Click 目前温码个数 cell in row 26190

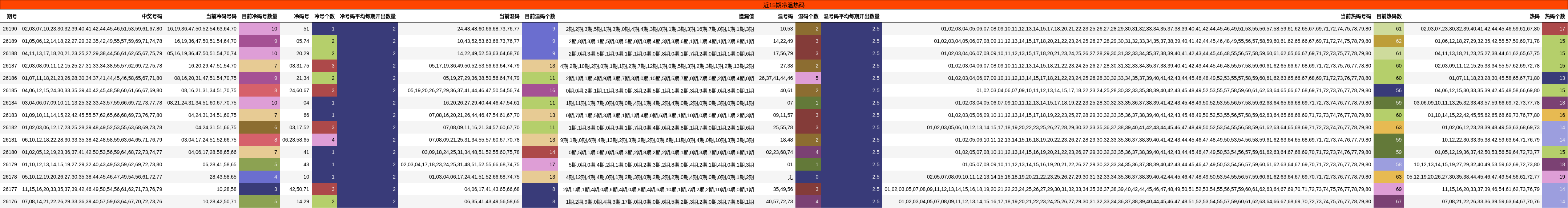pyautogui.click(x=540, y=29)
